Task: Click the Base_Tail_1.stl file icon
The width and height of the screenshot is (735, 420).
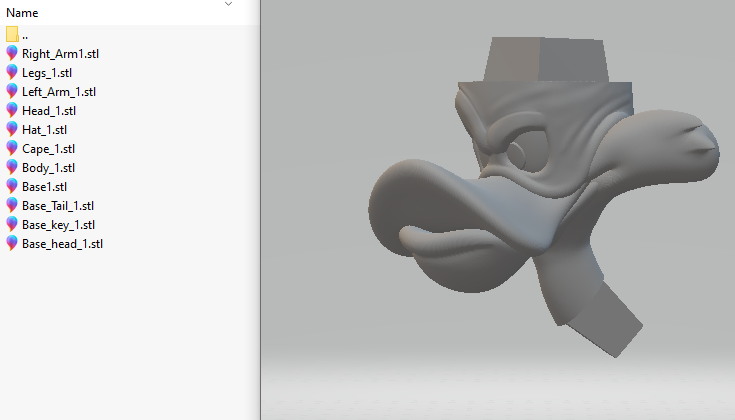Action: point(12,205)
